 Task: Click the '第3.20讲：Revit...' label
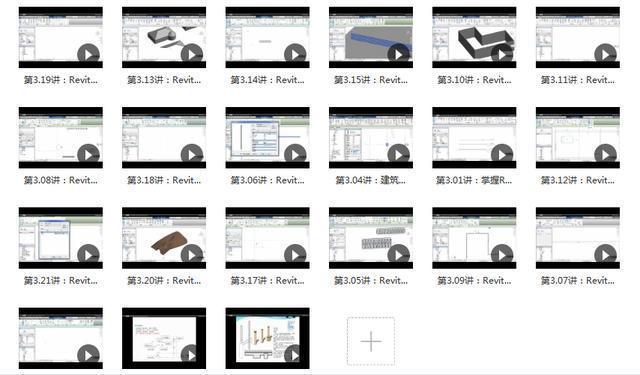164,280
